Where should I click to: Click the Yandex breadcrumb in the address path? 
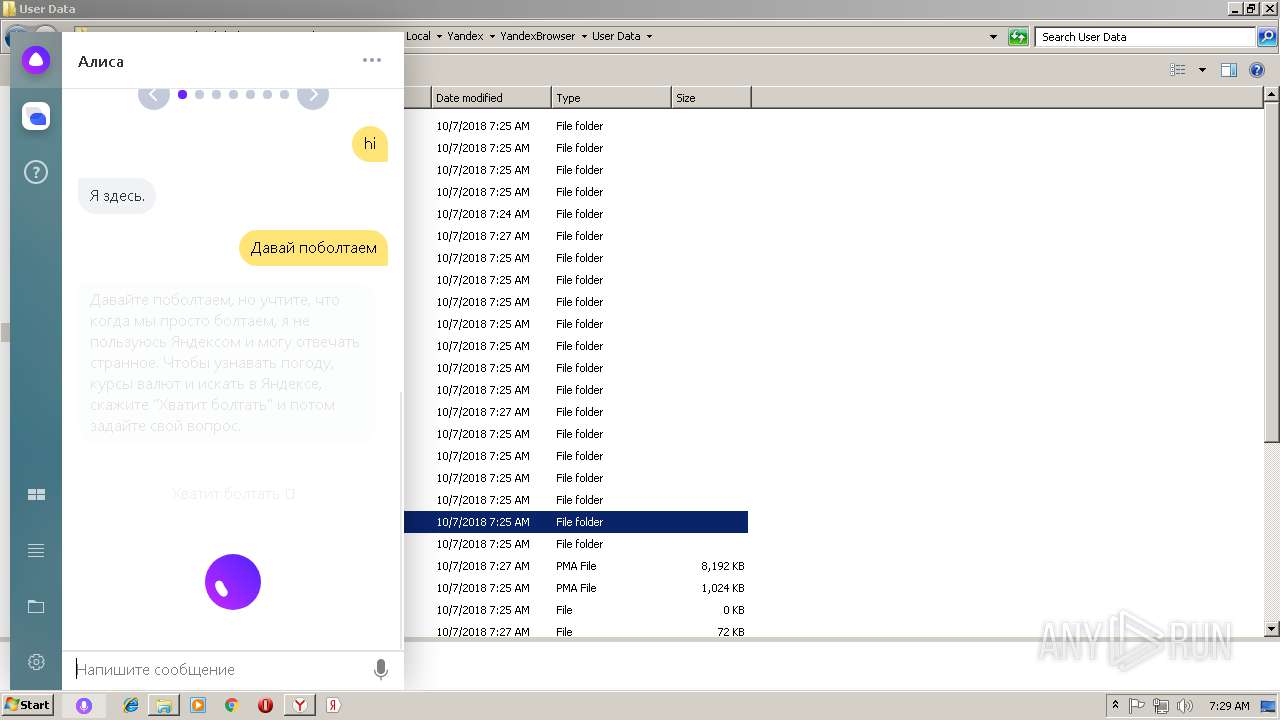(465, 37)
